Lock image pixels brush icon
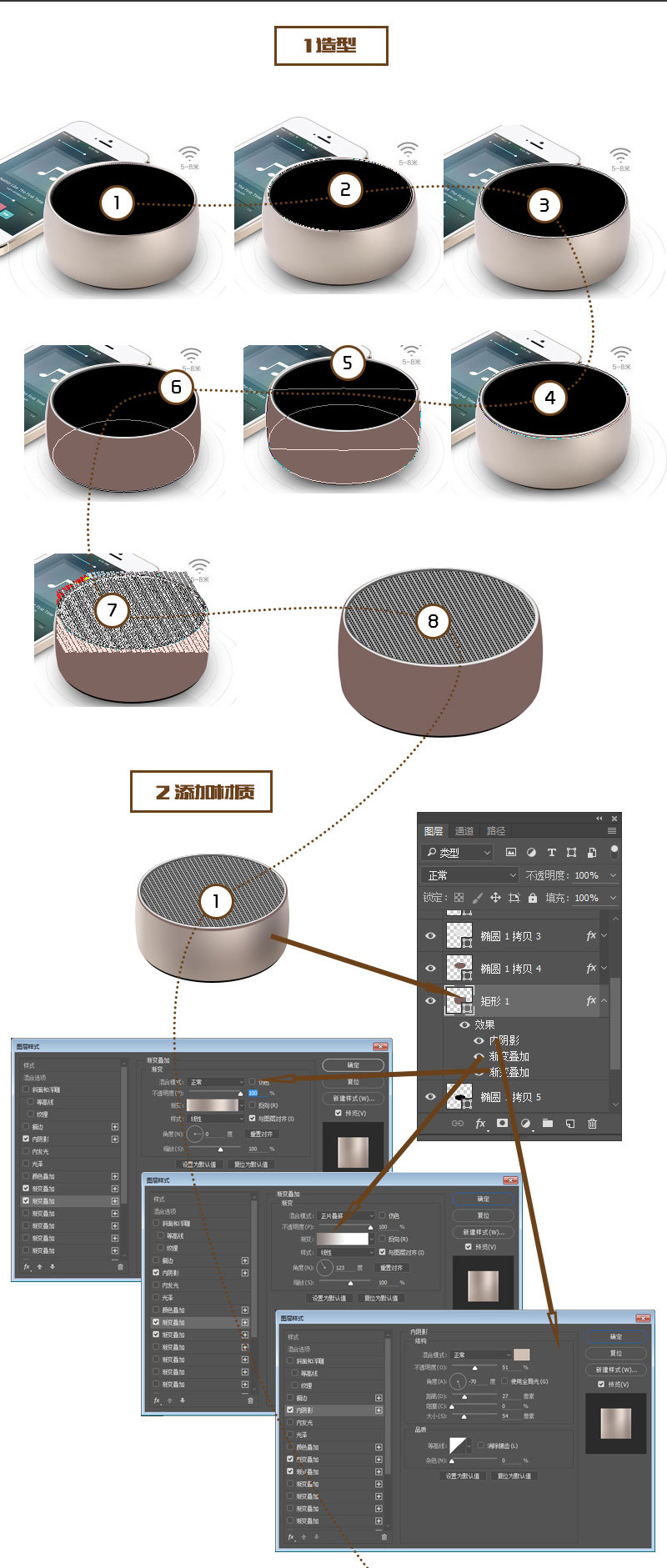The height and width of the screenshot is (1568, 667). tap(477, 898)
